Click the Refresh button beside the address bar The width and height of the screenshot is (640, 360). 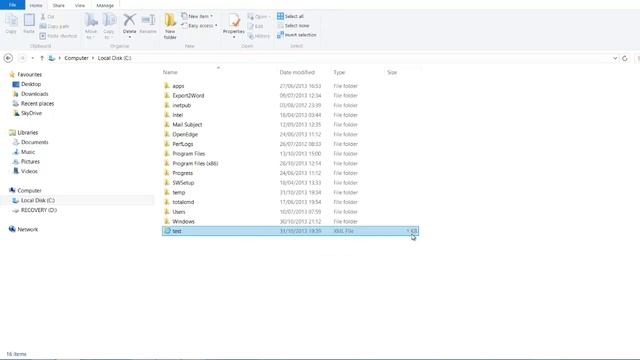(624, 58)
